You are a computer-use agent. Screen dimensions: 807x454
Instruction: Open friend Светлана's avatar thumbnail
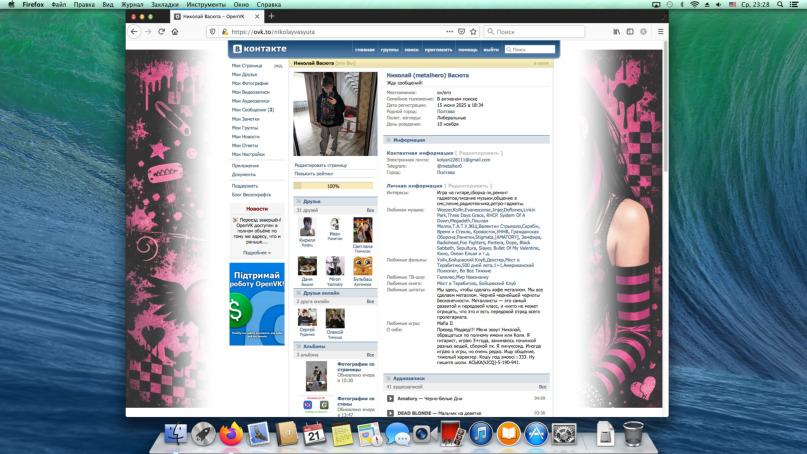362,230
